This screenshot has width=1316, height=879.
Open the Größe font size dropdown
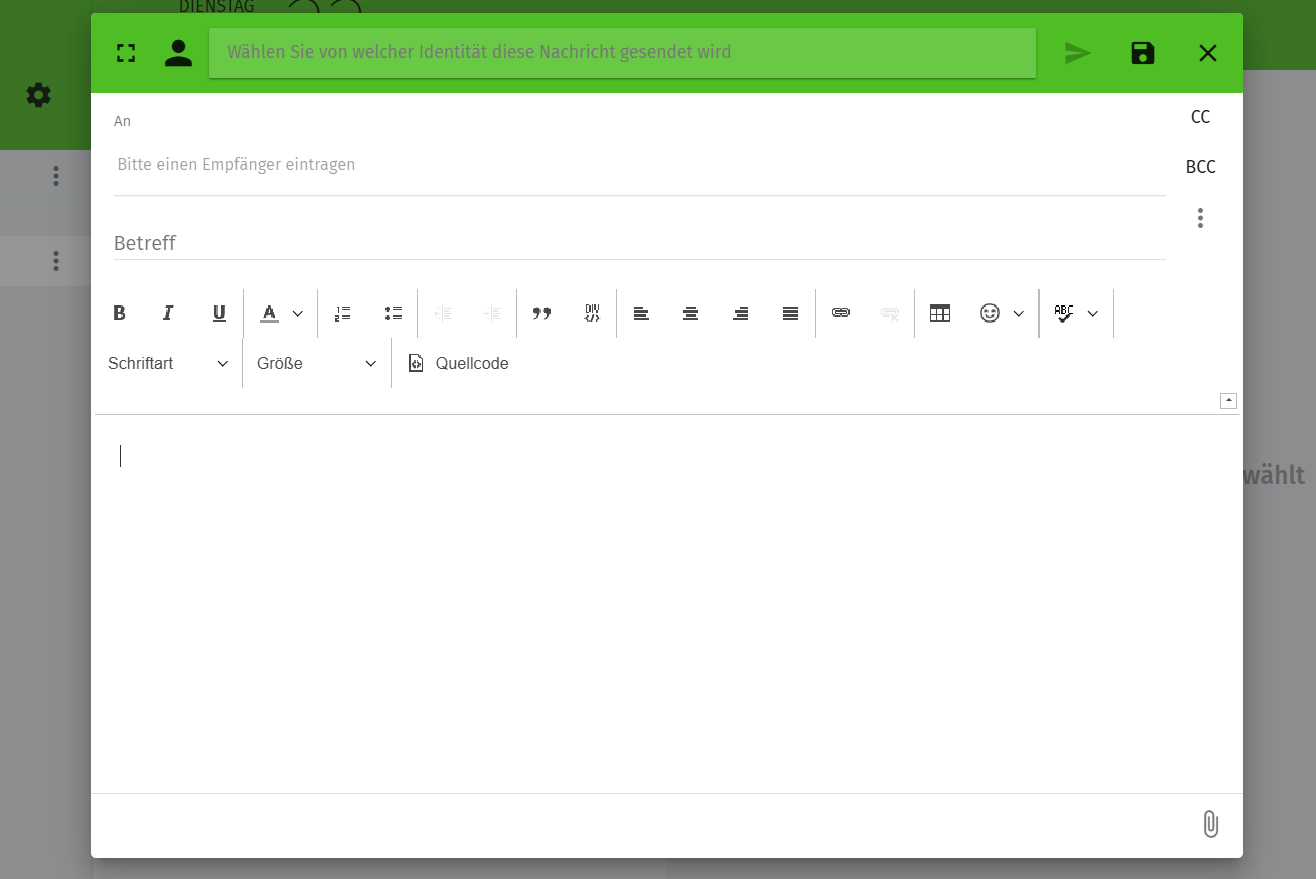pos(317,363)
